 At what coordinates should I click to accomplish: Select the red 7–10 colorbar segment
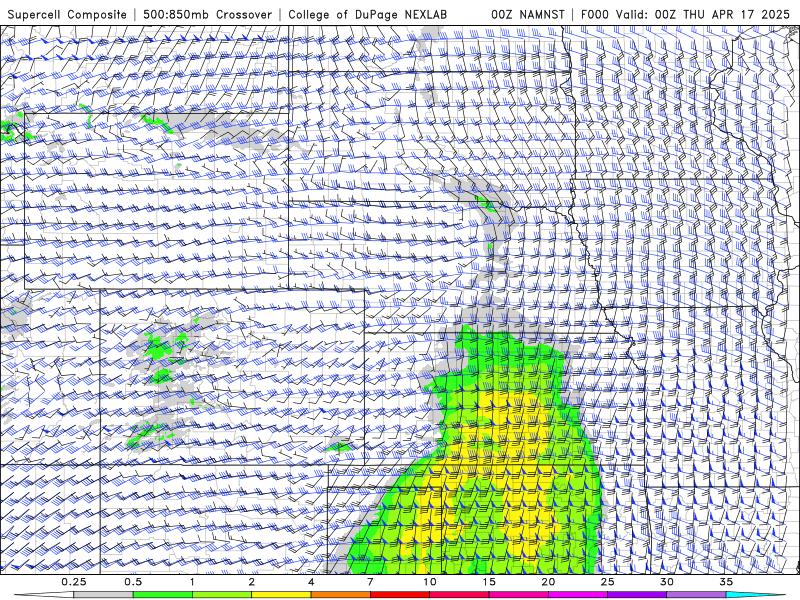tap(399, 595)
